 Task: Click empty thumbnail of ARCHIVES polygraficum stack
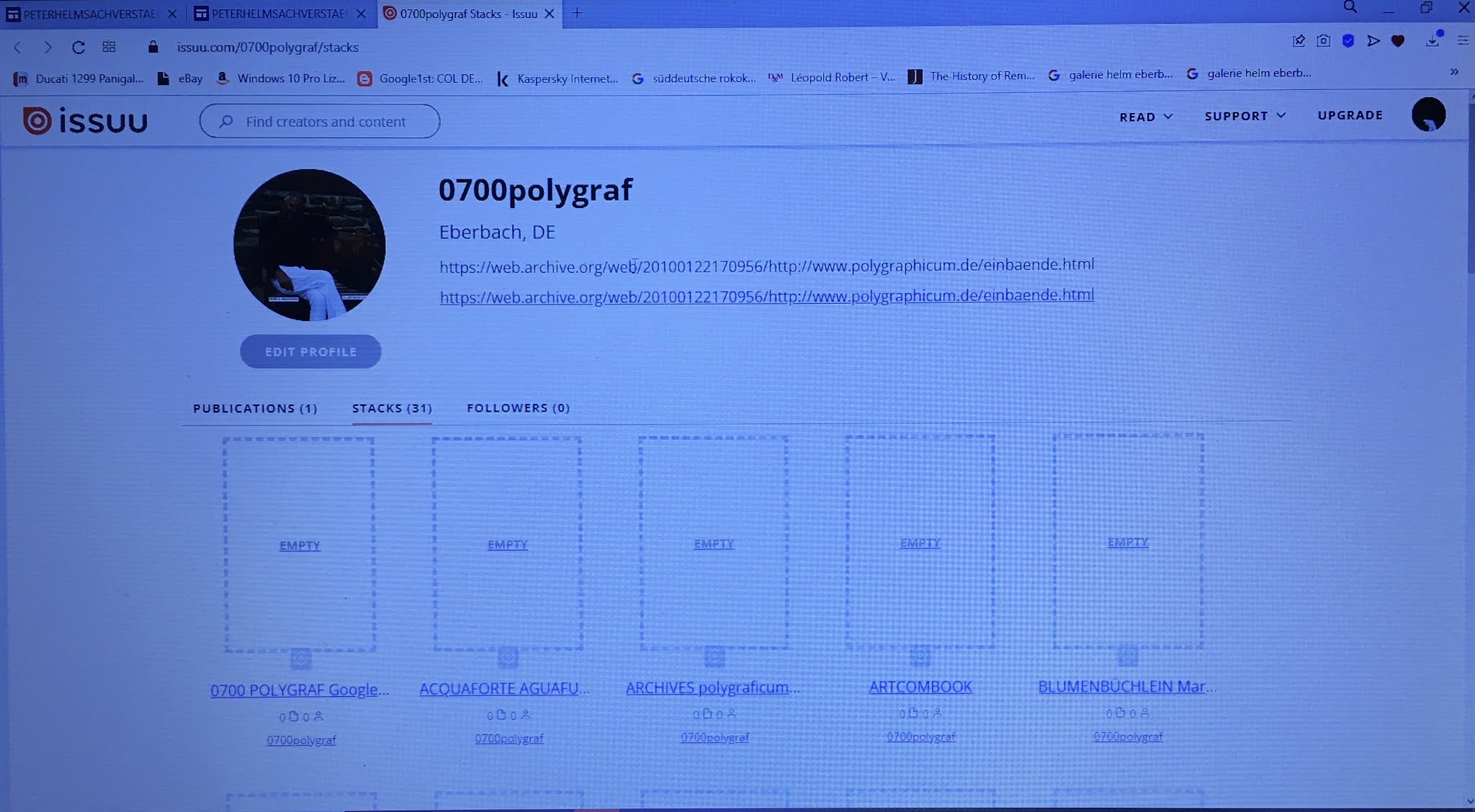pyautogui.click(x=713, y=543)
